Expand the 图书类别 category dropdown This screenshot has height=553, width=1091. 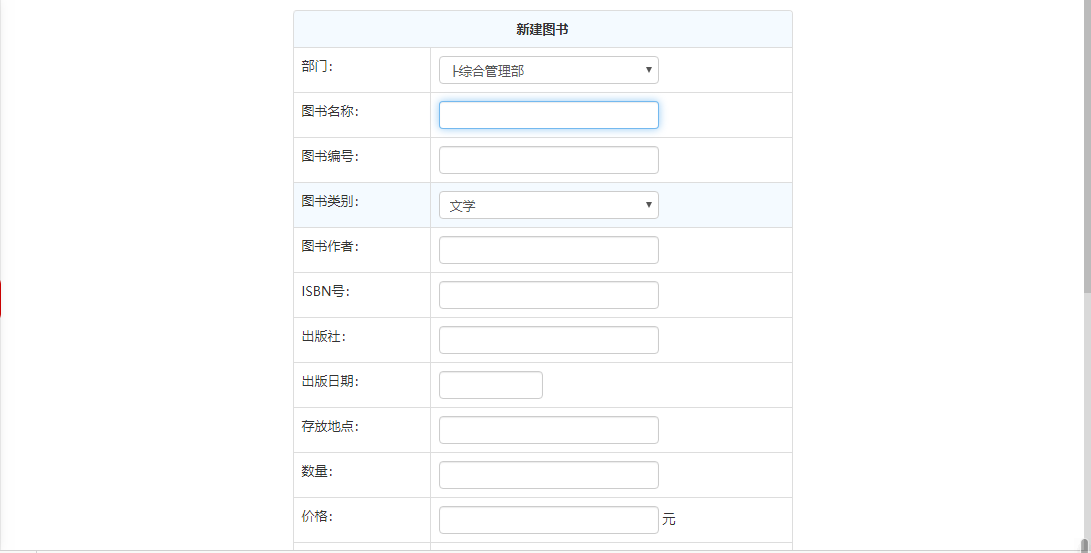click(x=548, y=205)
